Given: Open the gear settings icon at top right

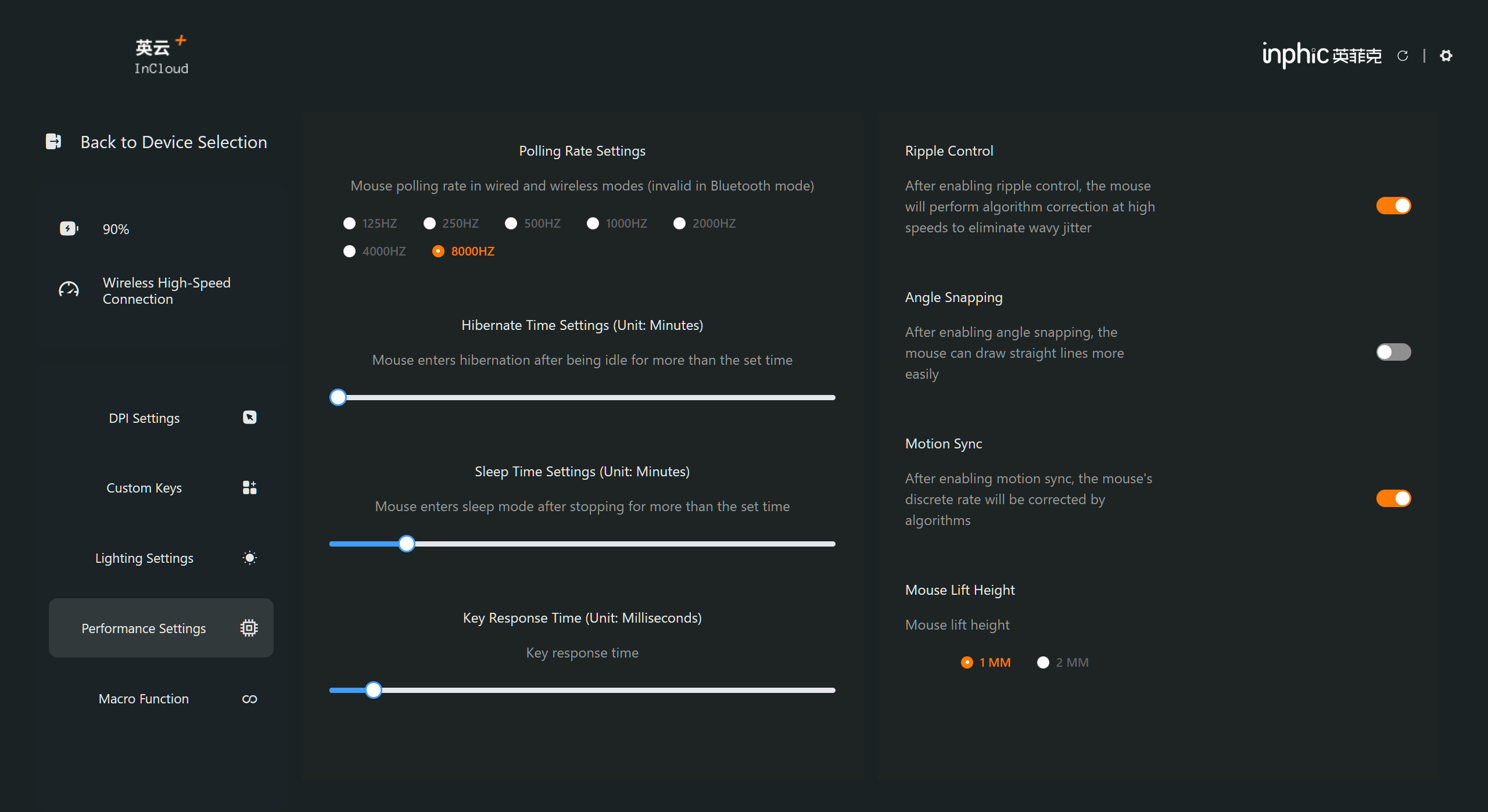Looking at the screenshot, I should tap(1446, 56).
